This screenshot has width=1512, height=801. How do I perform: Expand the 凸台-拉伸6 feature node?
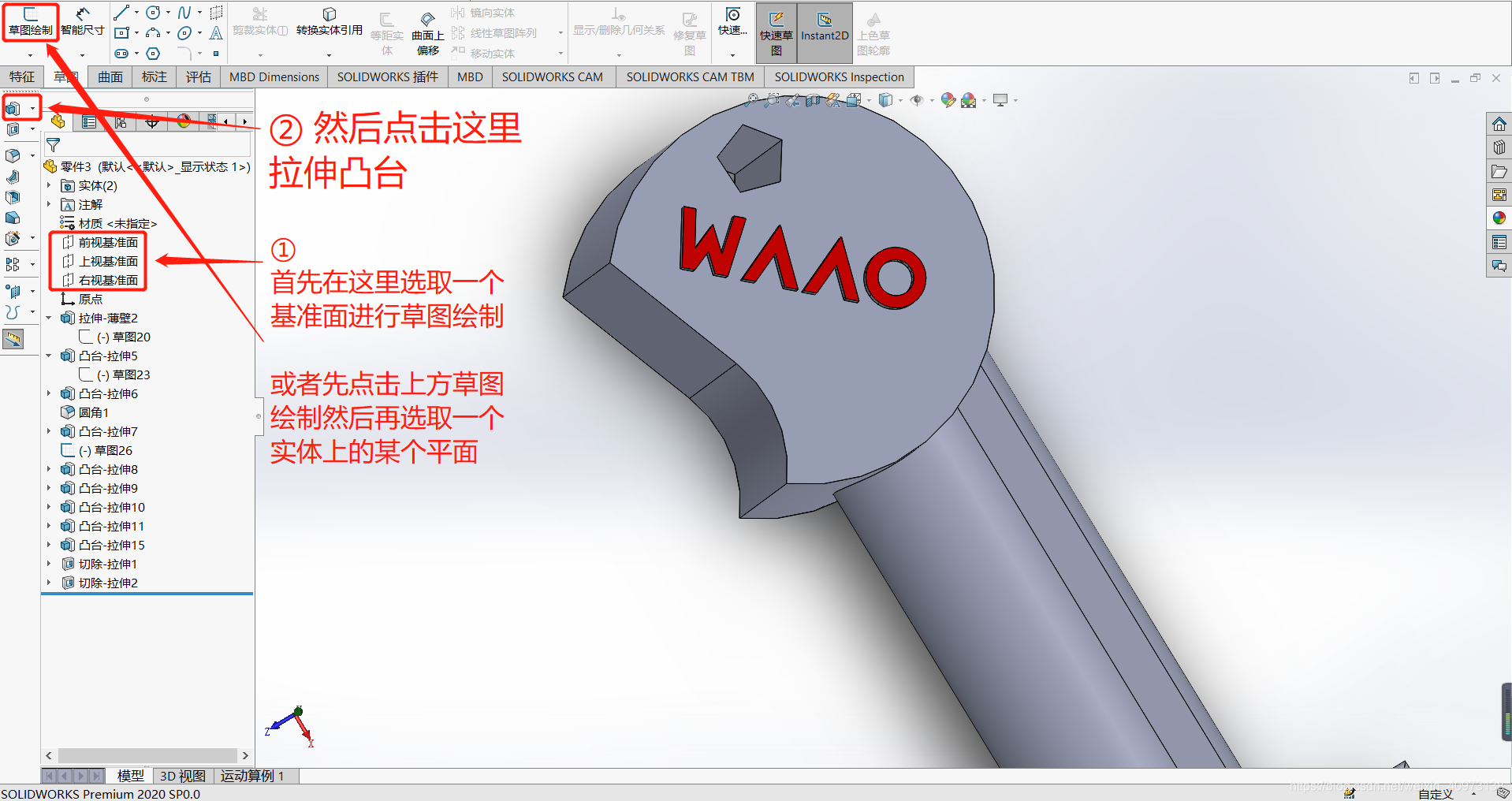point(49,393)
